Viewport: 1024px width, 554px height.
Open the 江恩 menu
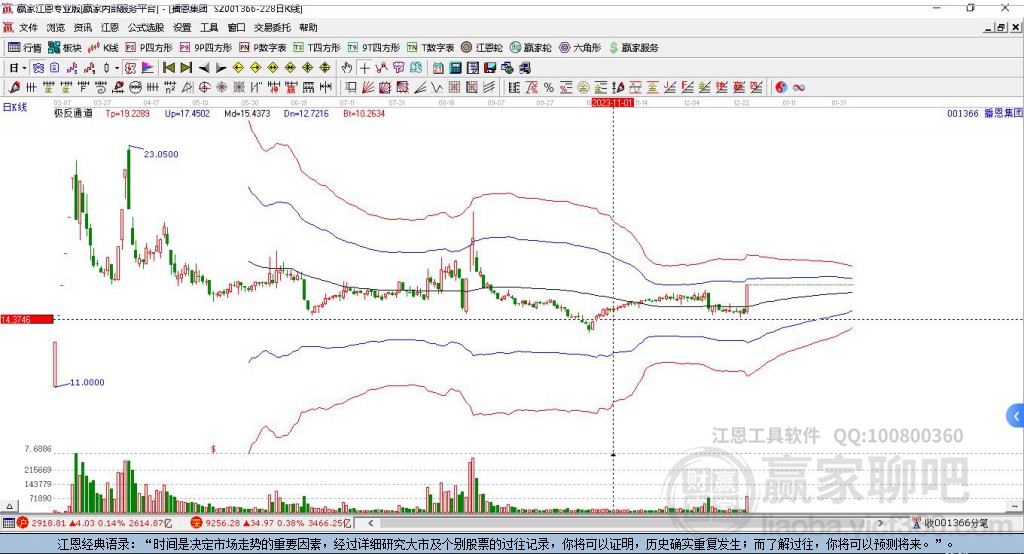pyautogui.click(x=110, y=27)
